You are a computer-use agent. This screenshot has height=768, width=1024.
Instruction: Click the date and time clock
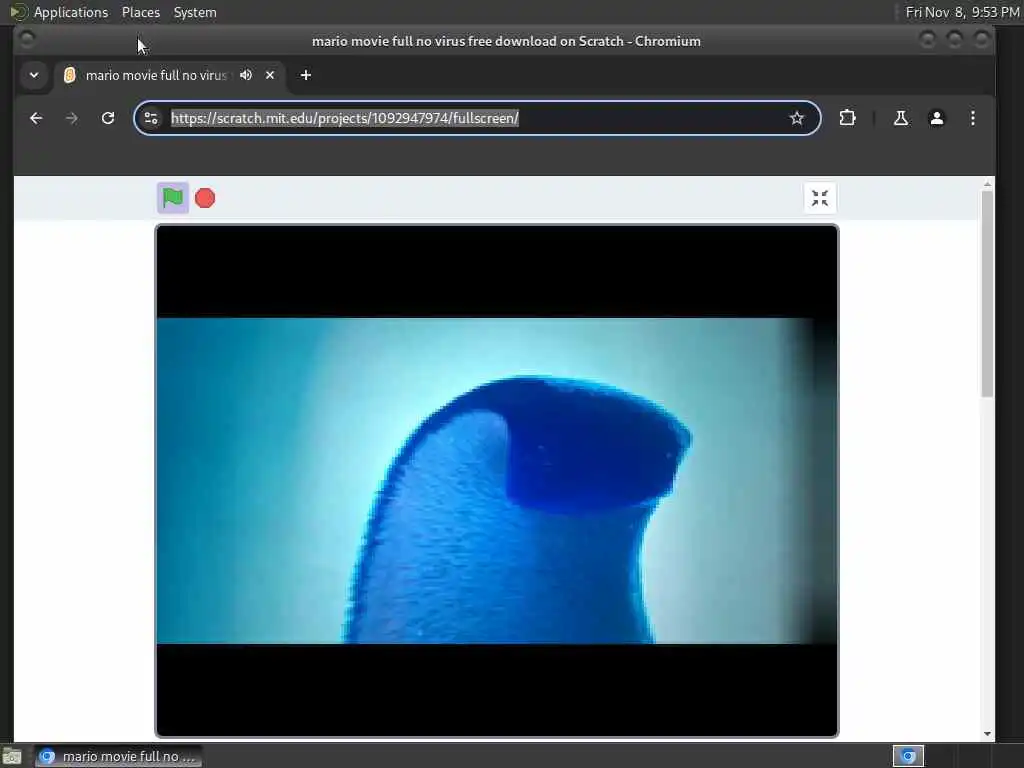pyautogui.click(x=963, y=12)
